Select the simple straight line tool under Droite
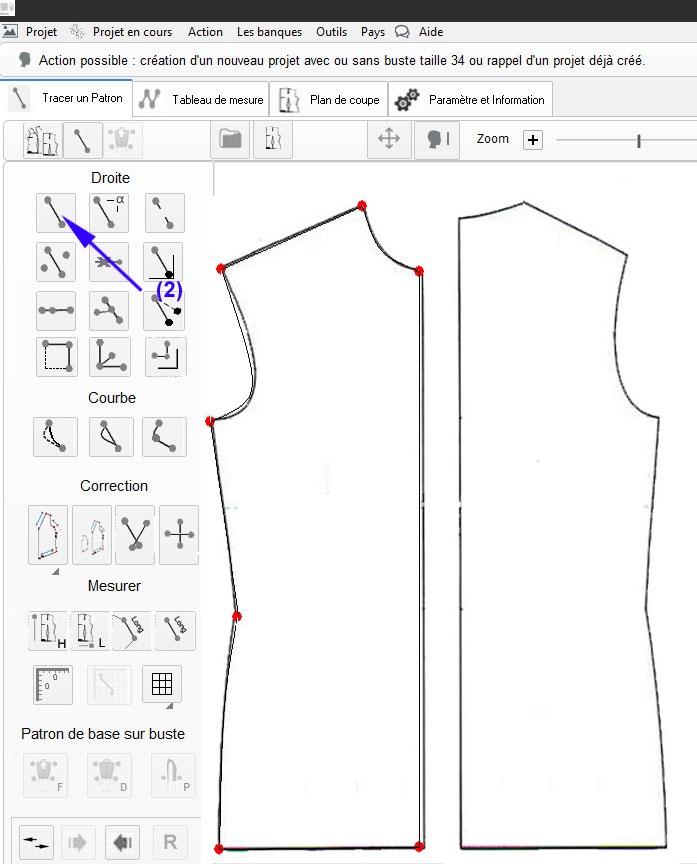 55,212
